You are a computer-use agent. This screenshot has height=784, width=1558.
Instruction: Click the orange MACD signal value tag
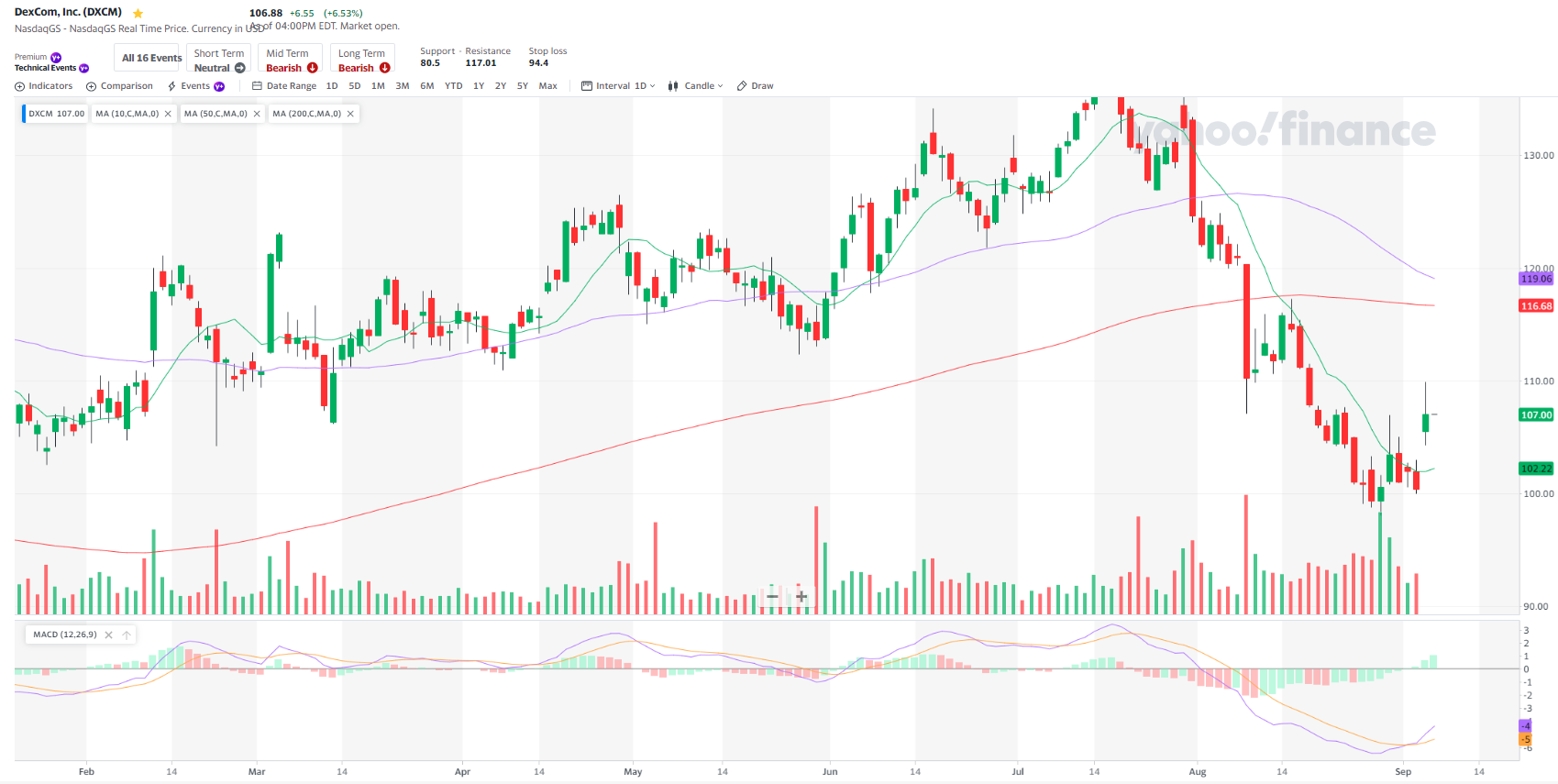click(1525, 739)
